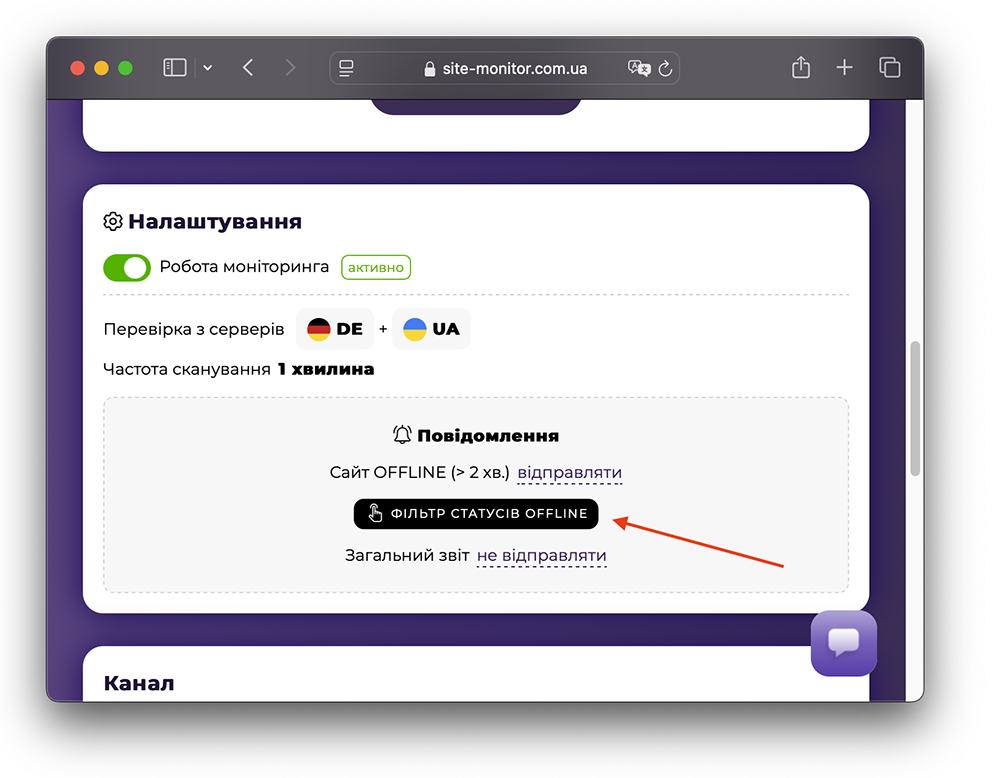Close the Safari window
Image resolution: width=1000 pixels, height=778 pixels.
(x=77, y=68)
